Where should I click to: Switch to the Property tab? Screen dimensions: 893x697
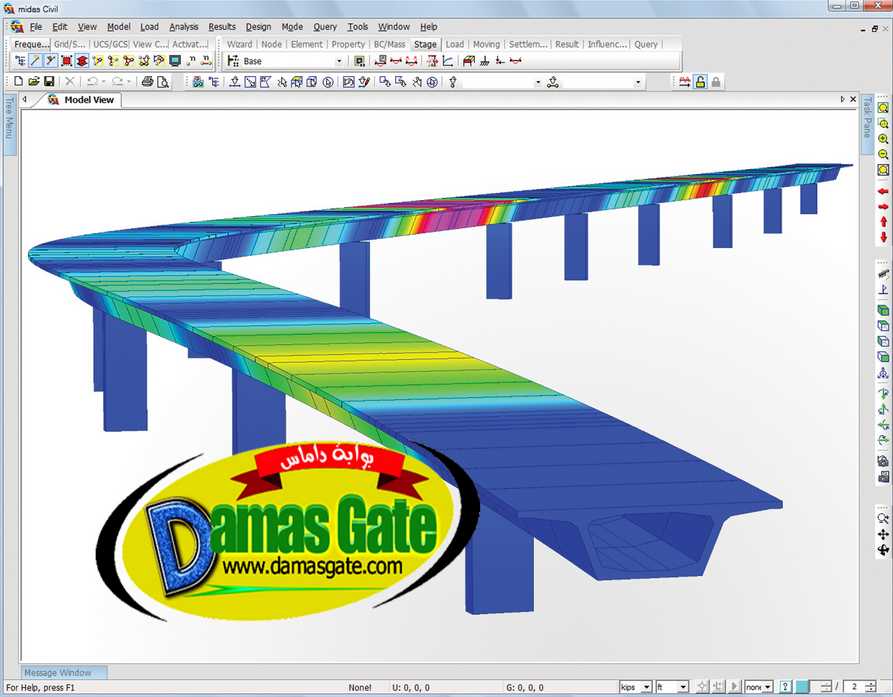347,44
